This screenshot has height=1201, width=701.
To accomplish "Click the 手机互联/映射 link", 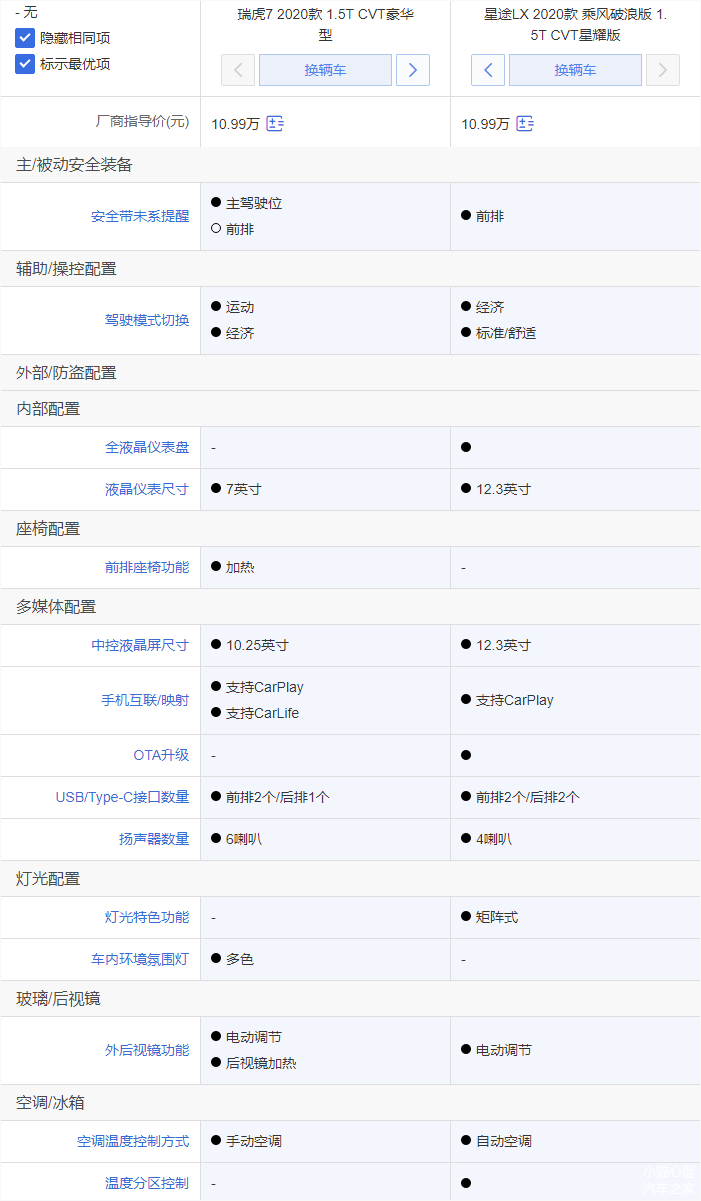I will pyautogui.click(x=145, y=700).
